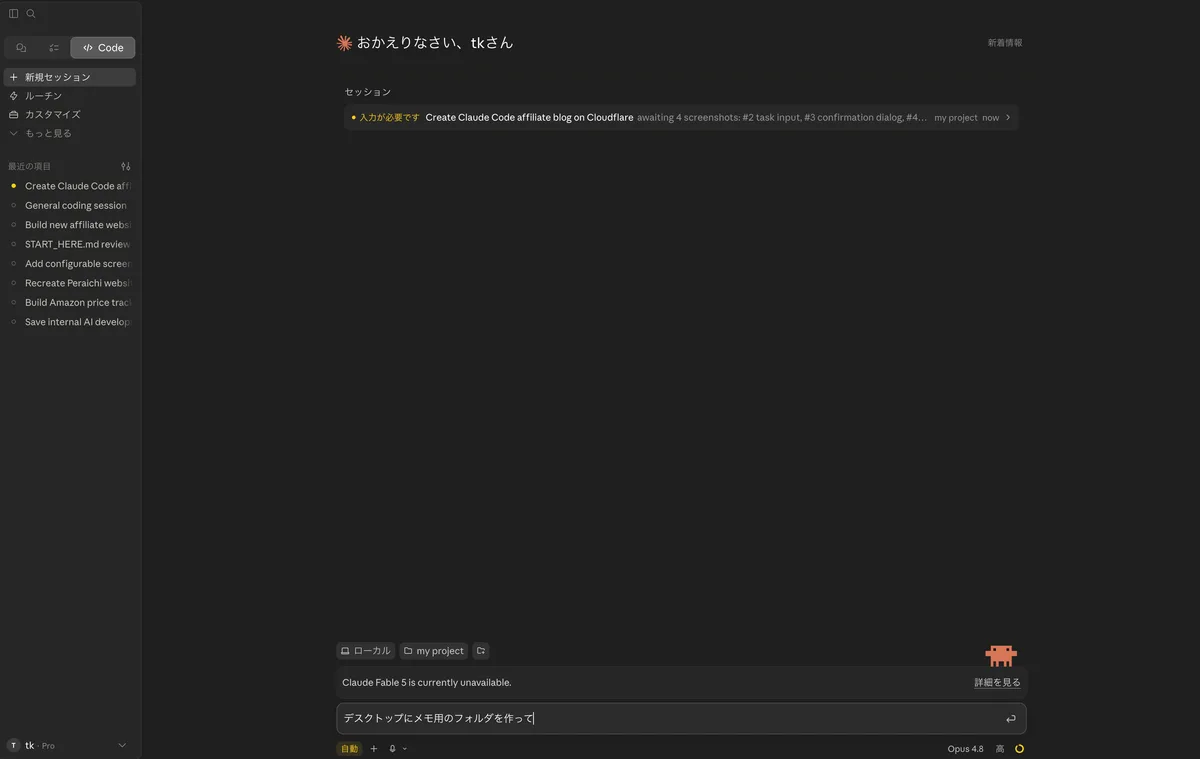Image resolution: width=1200 pixels, height=759 pixels.
Task: Switch to the tasks checklist tab icon
Action: pyautogui.click(x=54, y=48)
